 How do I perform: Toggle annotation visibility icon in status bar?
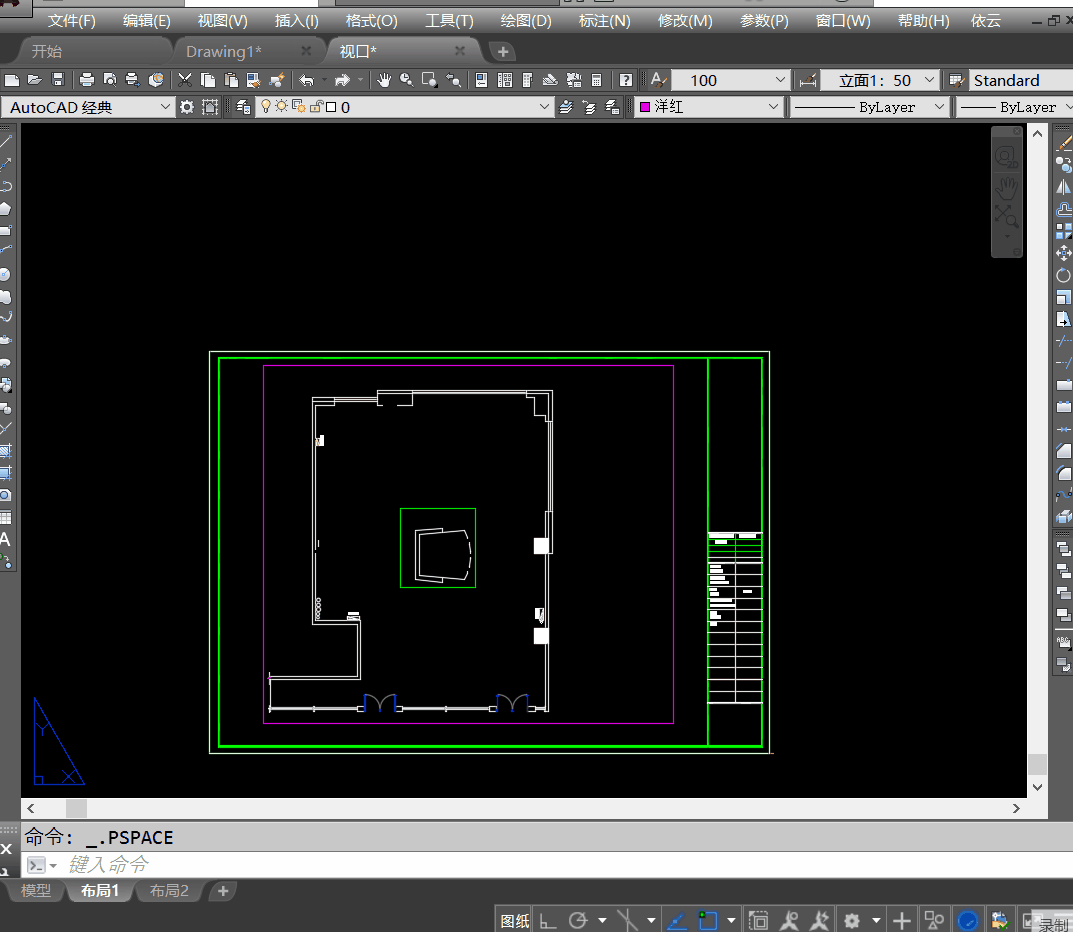[x=789, y=920]
